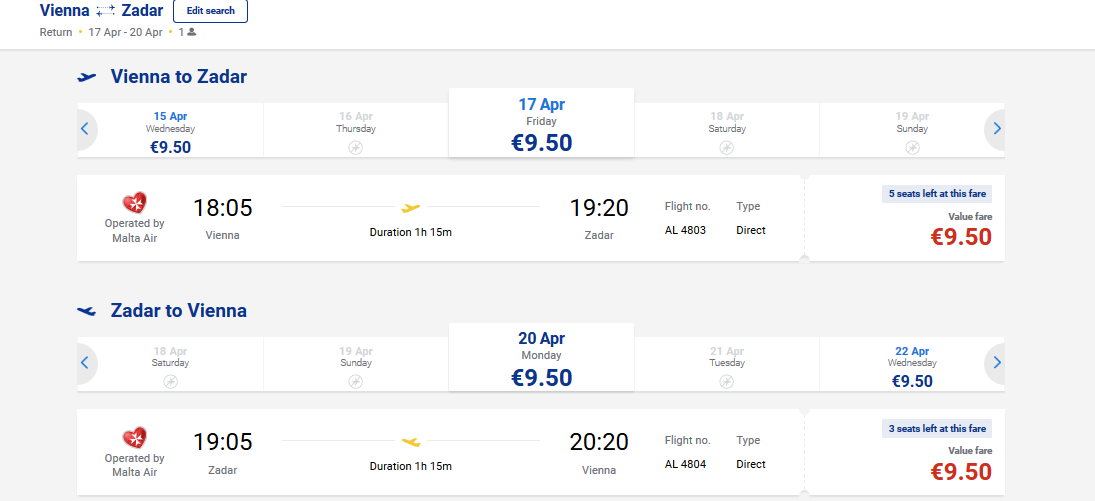Click the return plane icon beside Zadar to Vienna
The height and width of the screenshot is (501, 1095).
pos(87,311)
